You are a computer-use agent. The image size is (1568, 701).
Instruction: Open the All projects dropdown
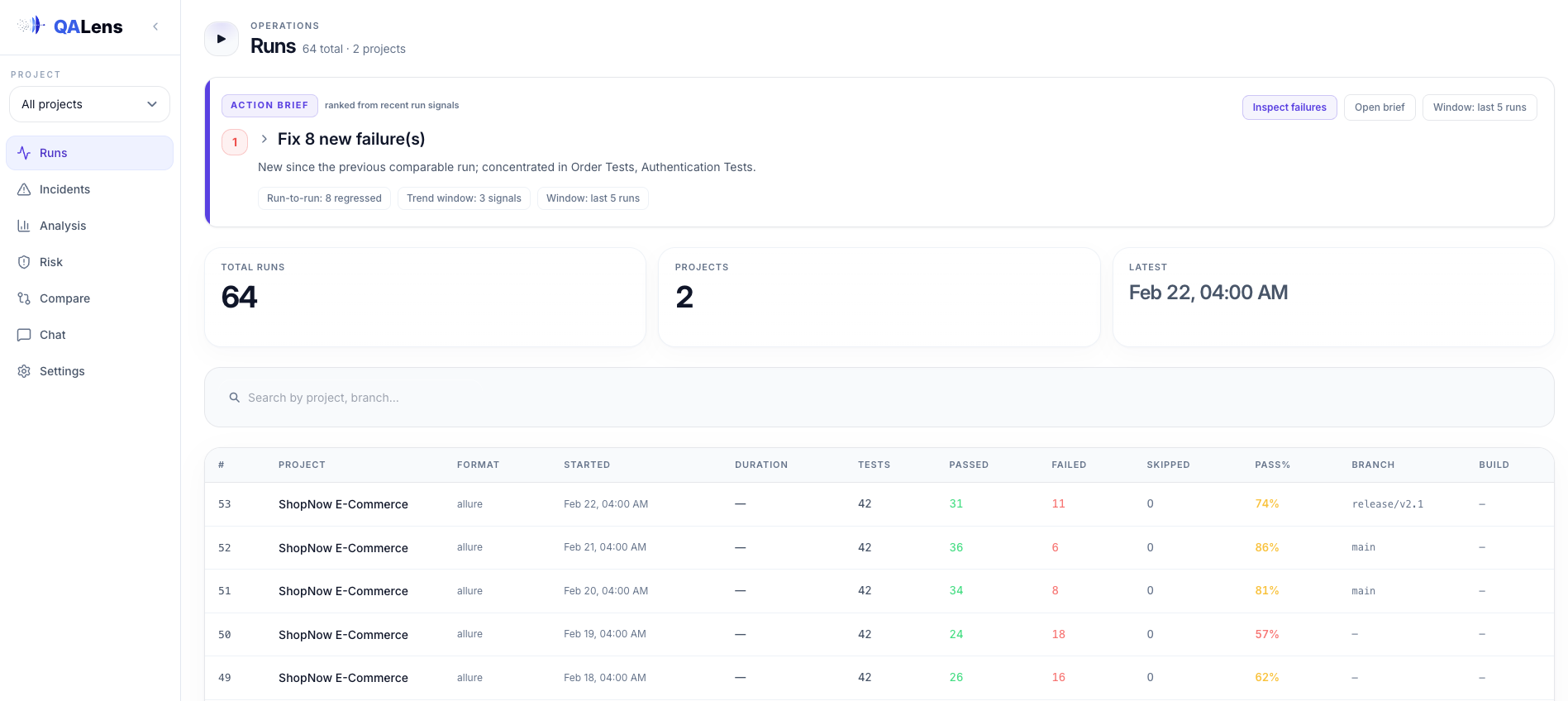89,104
